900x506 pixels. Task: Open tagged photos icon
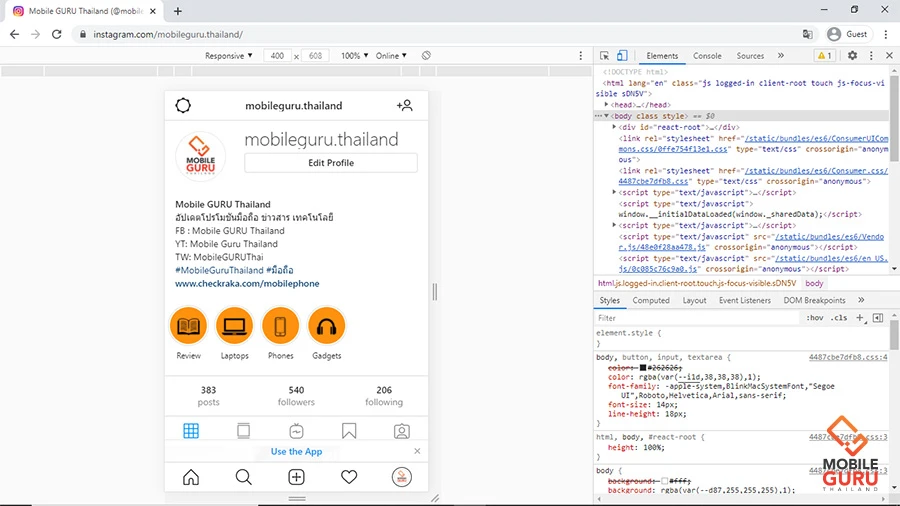[402, 431]
